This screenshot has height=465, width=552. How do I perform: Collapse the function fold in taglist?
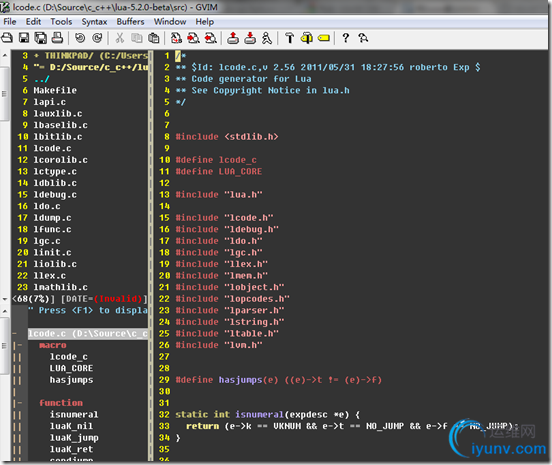17,403
